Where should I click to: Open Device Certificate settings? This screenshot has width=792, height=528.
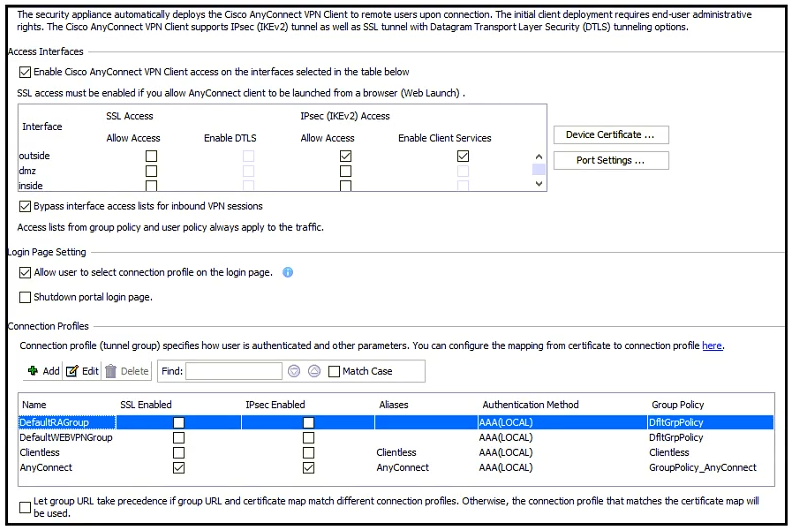pos(610,135)
